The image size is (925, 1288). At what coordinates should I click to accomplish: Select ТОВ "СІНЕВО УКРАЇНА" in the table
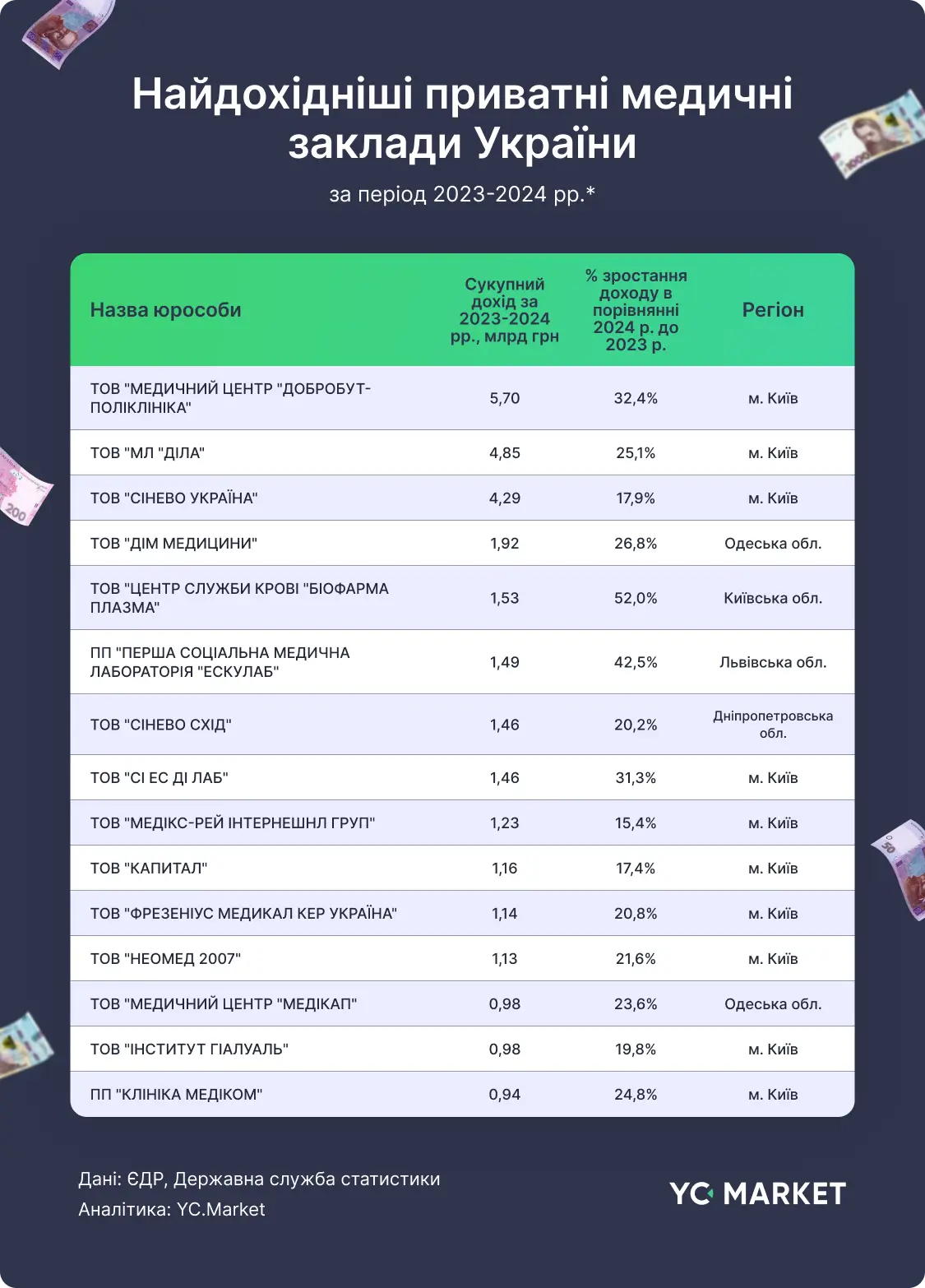[x=173, y=498]
